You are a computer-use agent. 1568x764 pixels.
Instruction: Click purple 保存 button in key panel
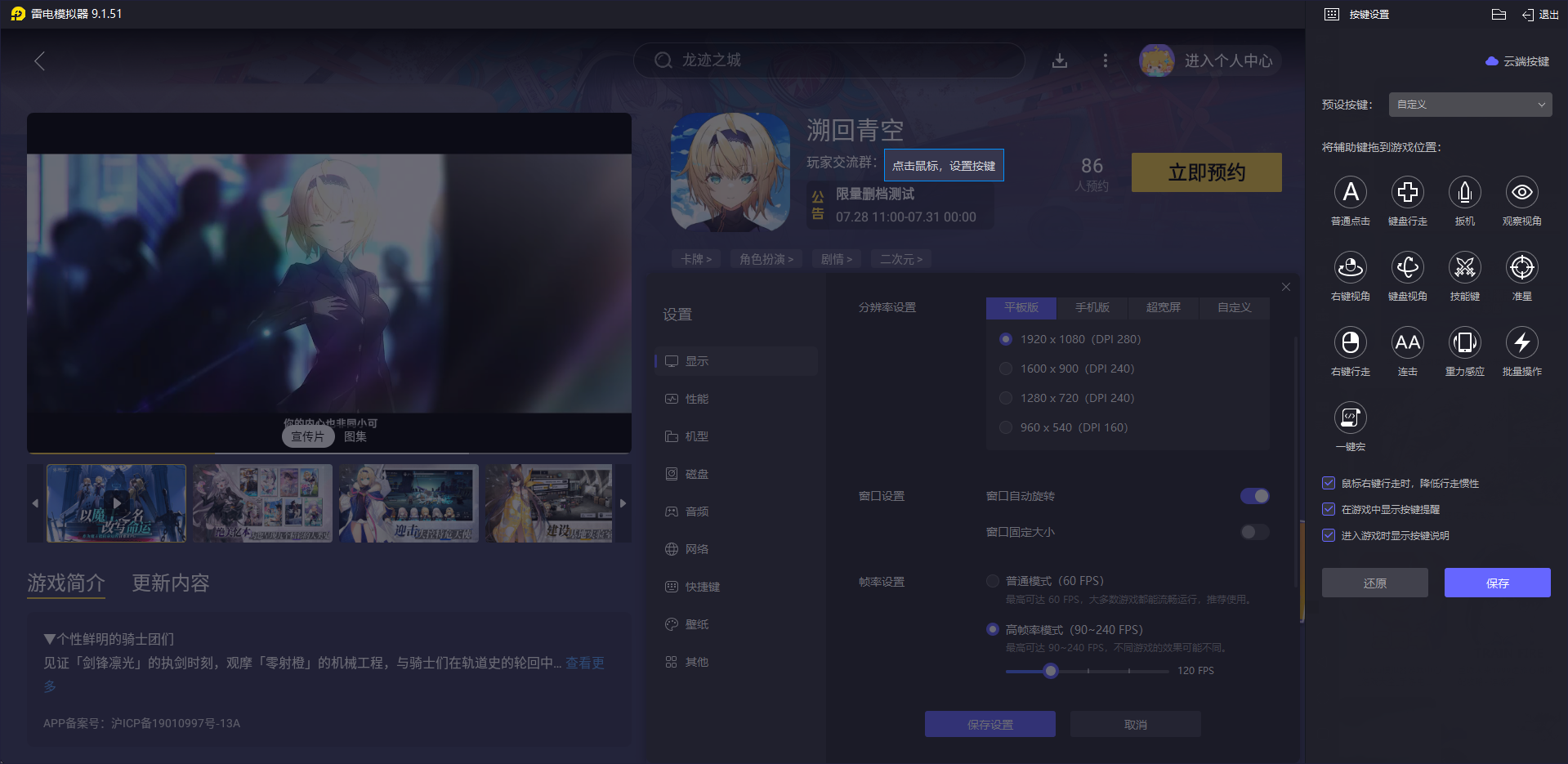tap(1498, 583)
